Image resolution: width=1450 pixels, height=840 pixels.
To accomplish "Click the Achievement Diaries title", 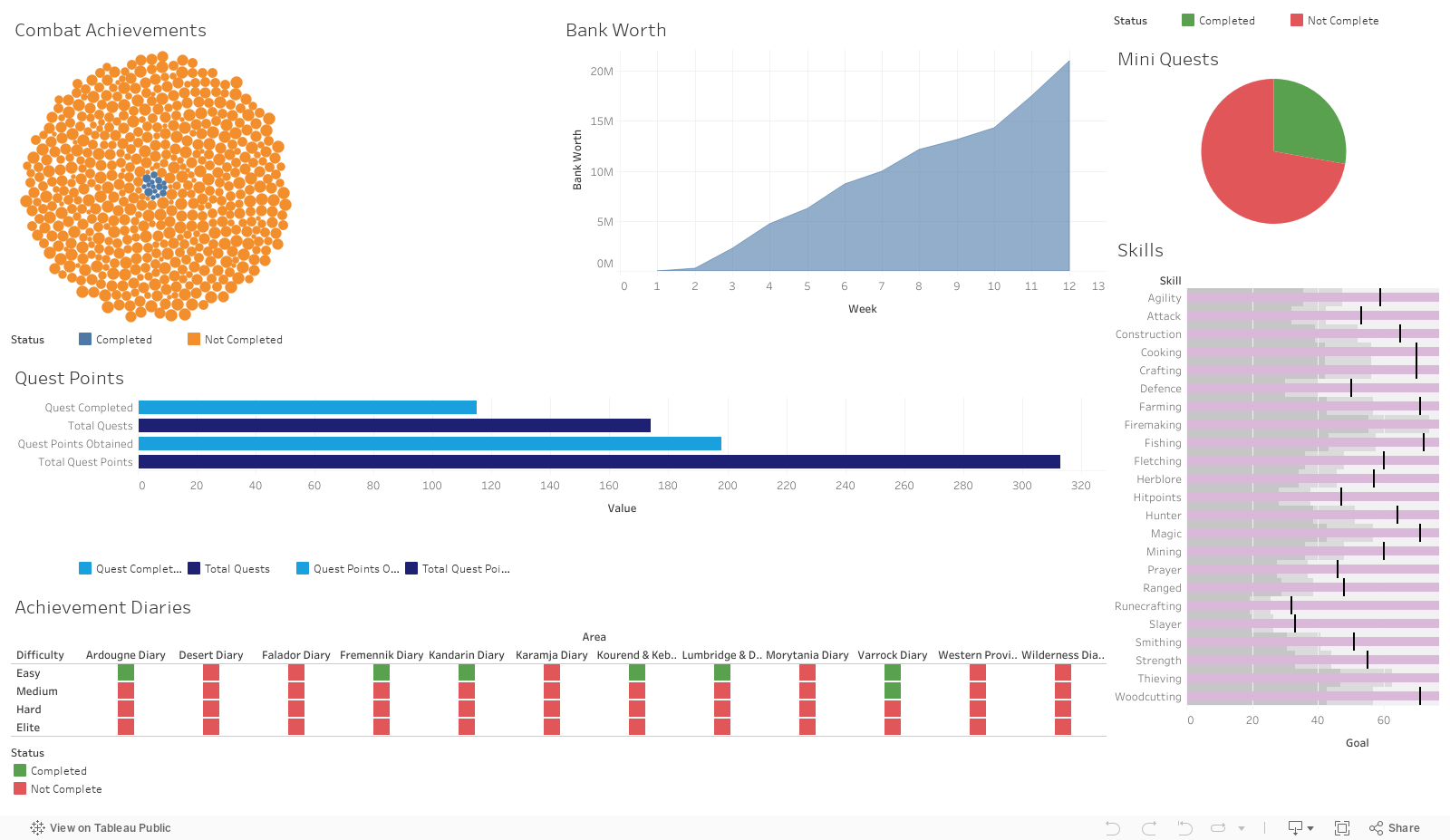I will 103,607.
